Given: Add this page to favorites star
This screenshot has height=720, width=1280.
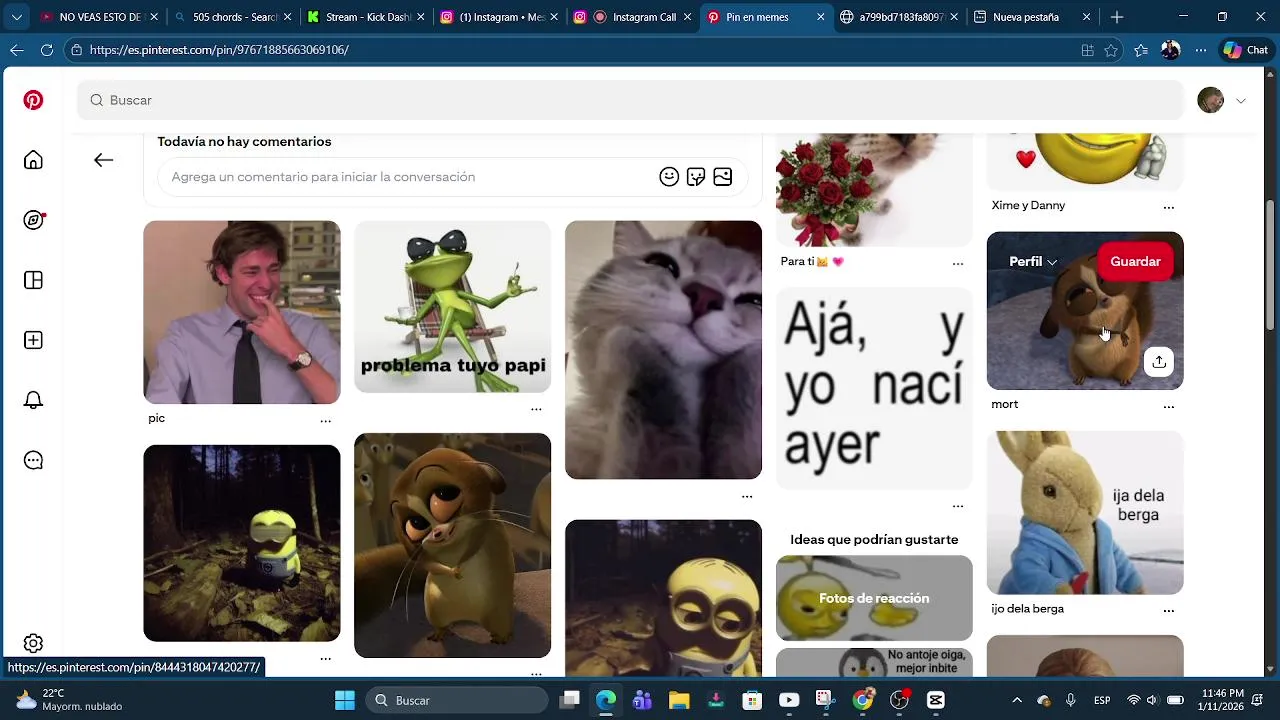Looking at the screenshot, I should (1111, 50).
